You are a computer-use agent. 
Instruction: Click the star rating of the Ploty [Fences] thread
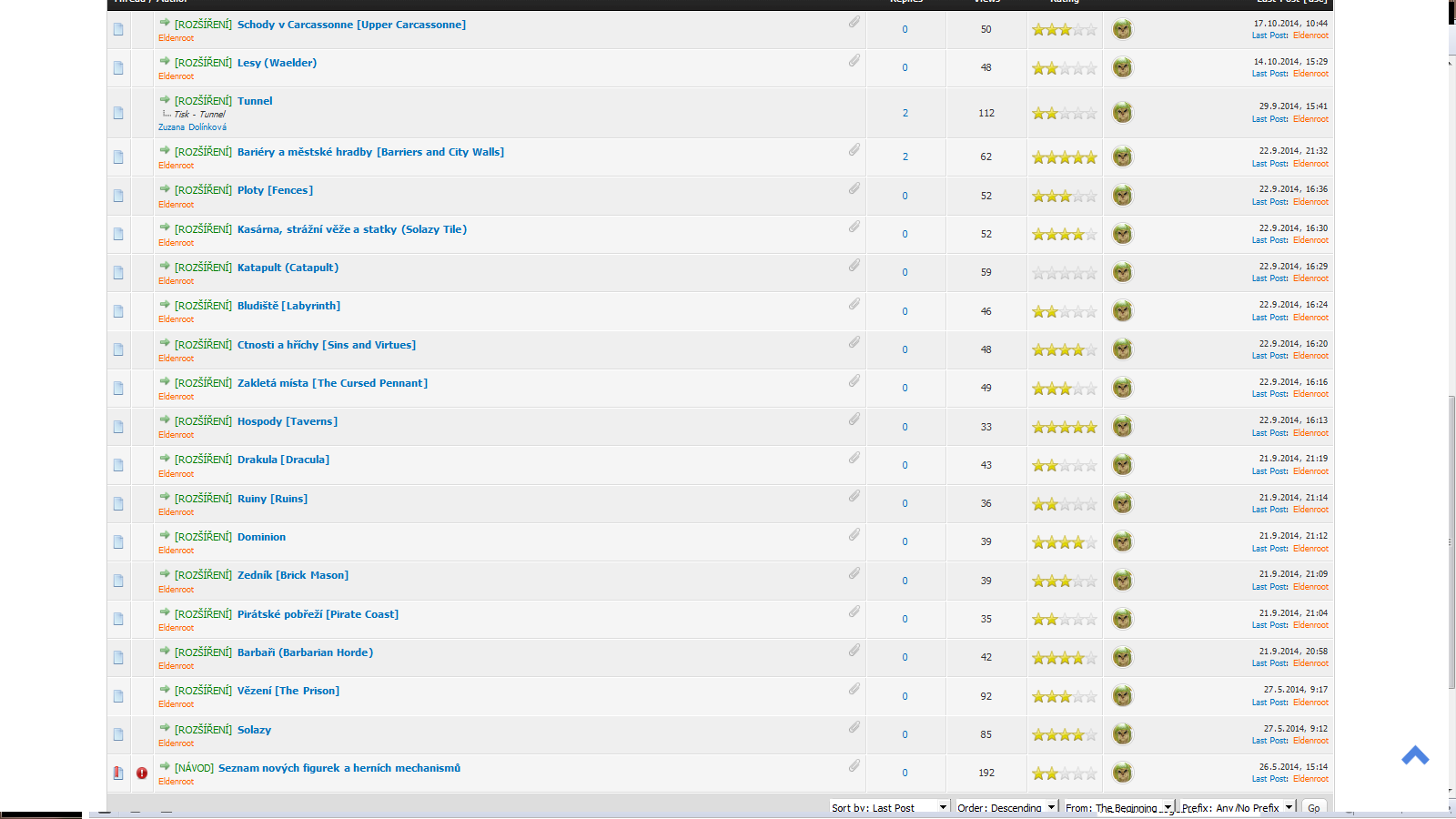(1064, 196)
